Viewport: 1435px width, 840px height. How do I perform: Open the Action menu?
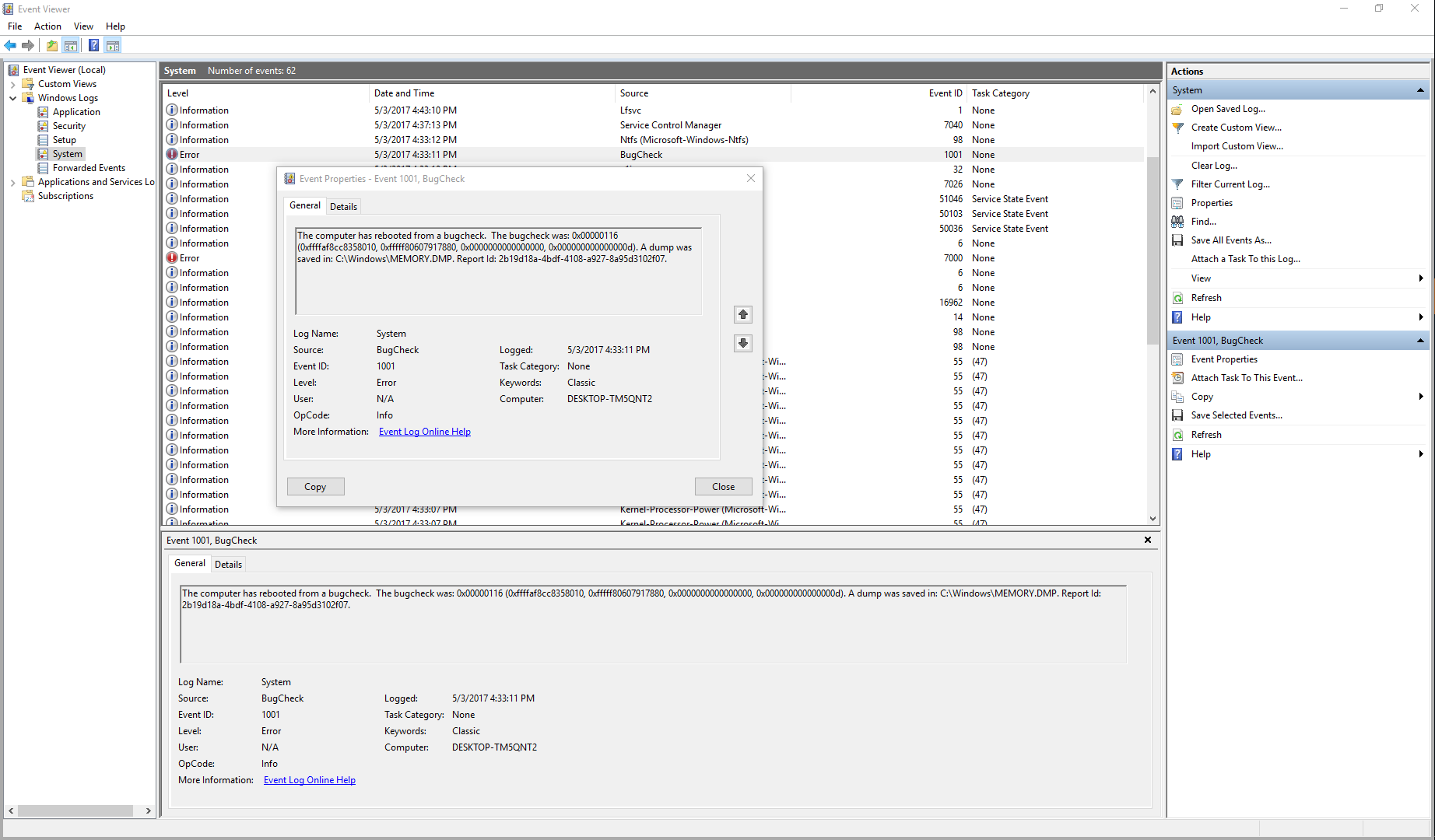click(47, 26)
